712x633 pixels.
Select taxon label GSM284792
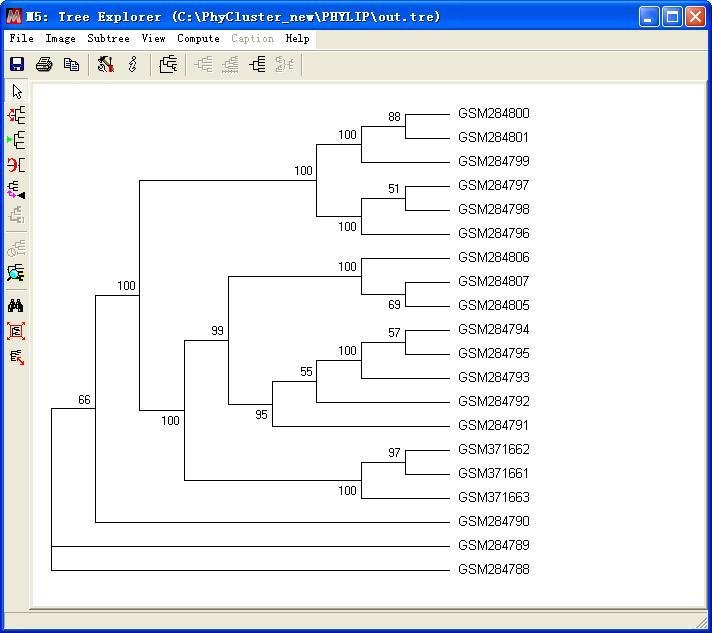point(494,401)
